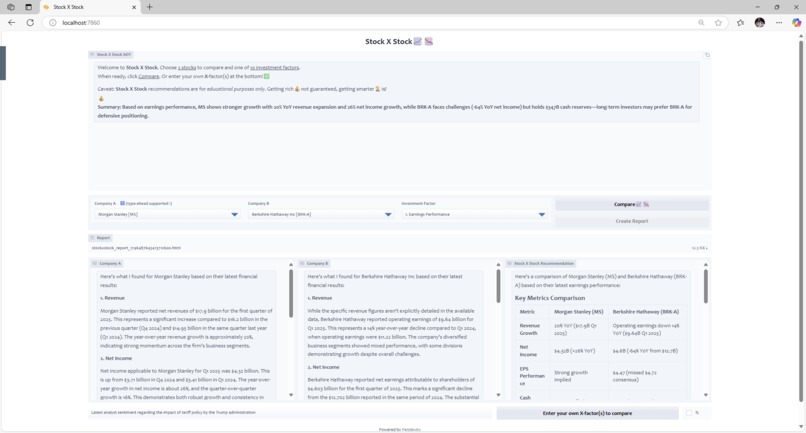Click the Report section label
The height and width of the screenshot is (433, 806).
[x=101, y=238]
